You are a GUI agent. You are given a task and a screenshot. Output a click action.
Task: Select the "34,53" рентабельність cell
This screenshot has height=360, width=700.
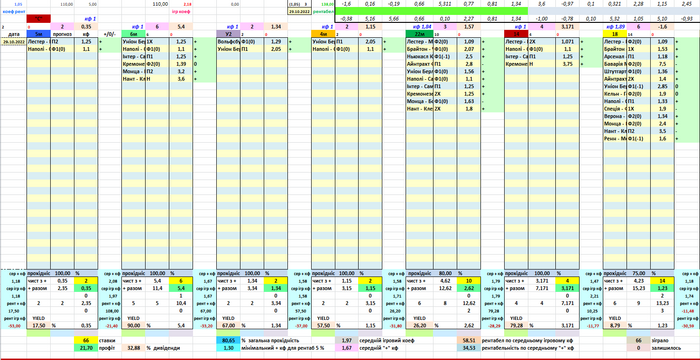click(469, 348)
